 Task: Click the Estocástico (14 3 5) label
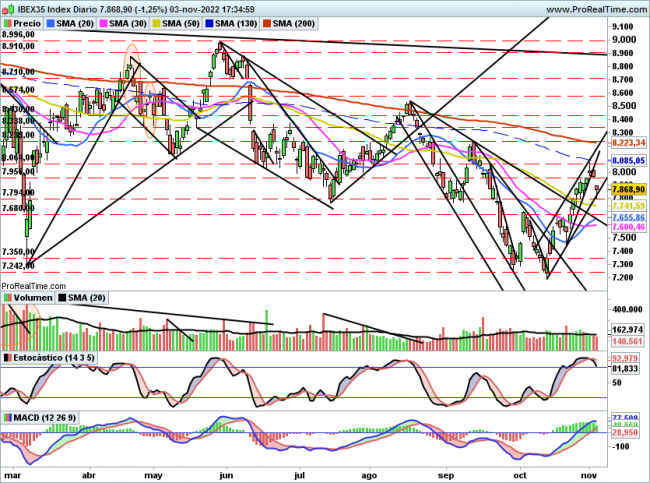pos(49,357)
